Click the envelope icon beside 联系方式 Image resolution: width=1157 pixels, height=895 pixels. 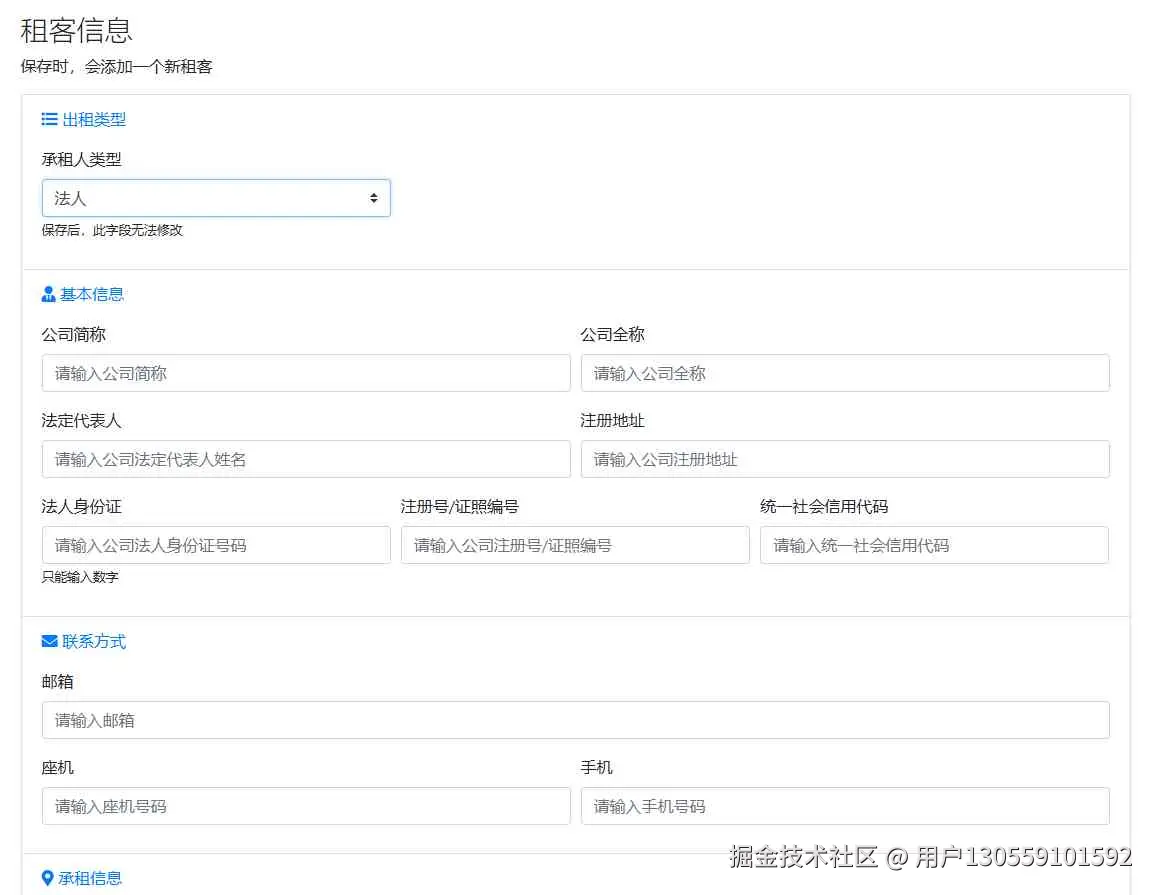(x=49, y=641)
